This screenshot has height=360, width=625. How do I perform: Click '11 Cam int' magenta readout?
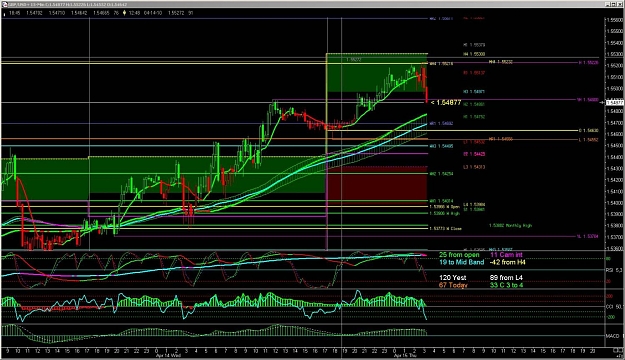(506, 254)
